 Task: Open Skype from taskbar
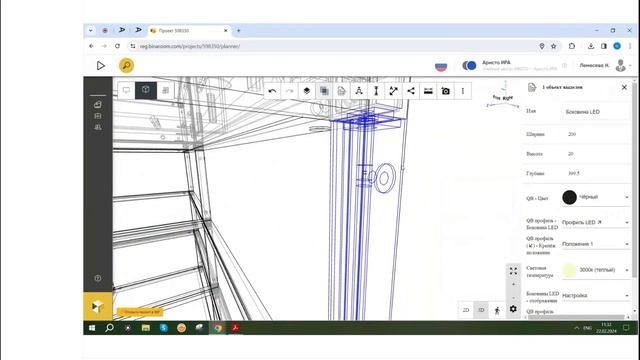[x=164, y=328]
